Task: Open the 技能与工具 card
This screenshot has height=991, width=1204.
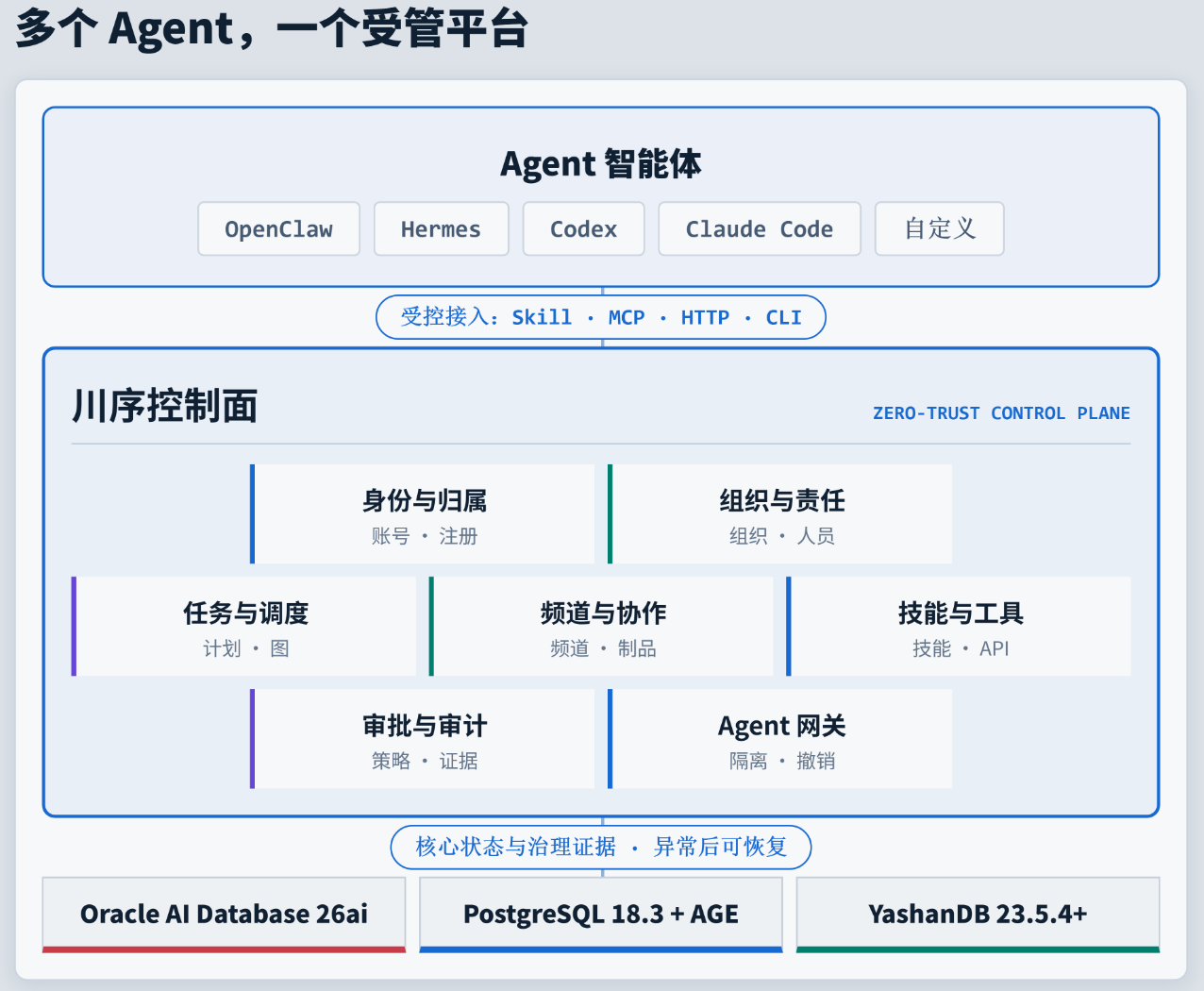Action: click(x=959, y=627)
